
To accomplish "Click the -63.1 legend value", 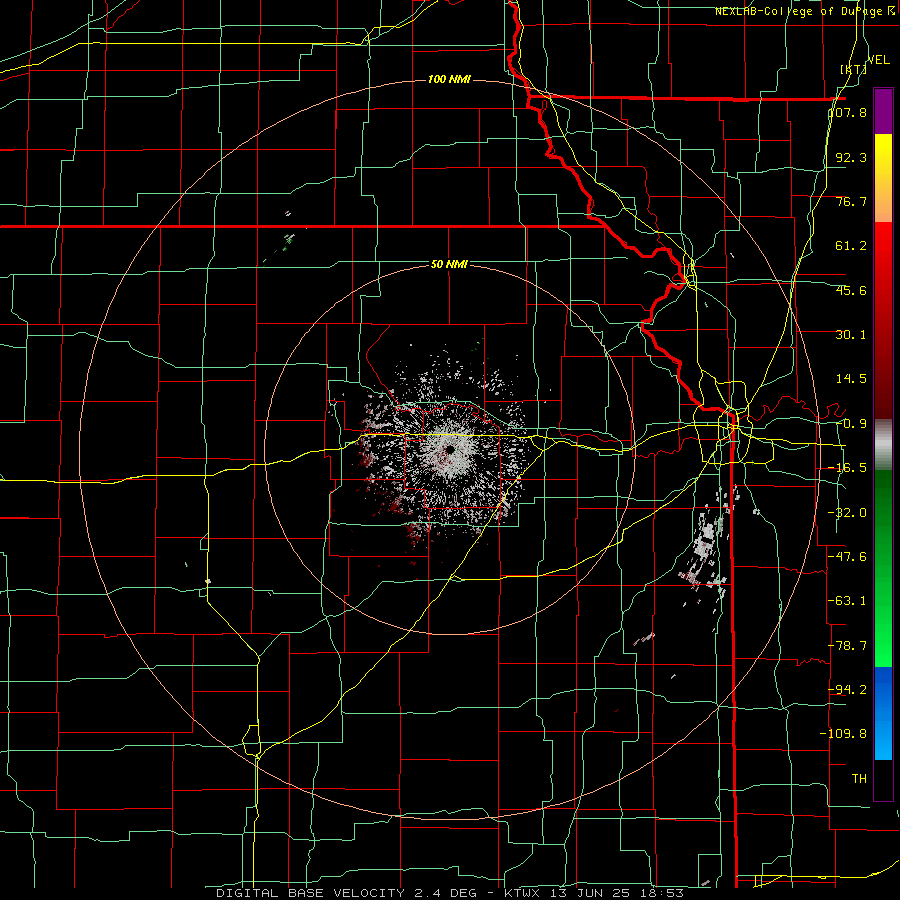I will 847,601.
